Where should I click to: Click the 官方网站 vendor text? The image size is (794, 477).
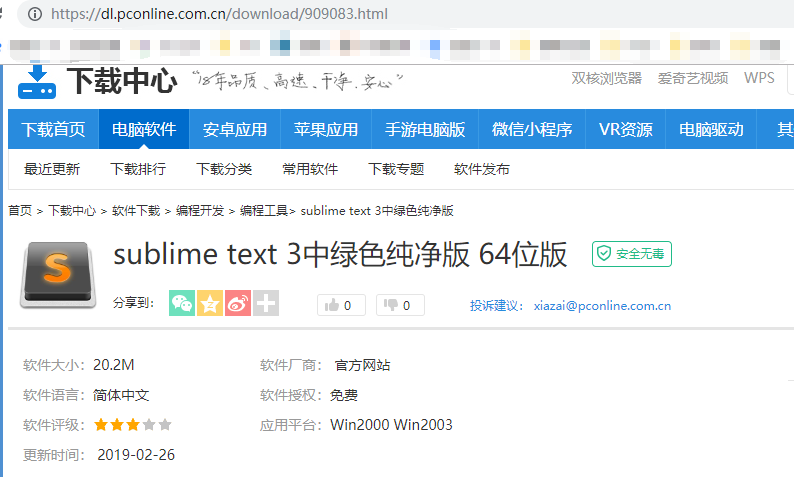(363, 365)
